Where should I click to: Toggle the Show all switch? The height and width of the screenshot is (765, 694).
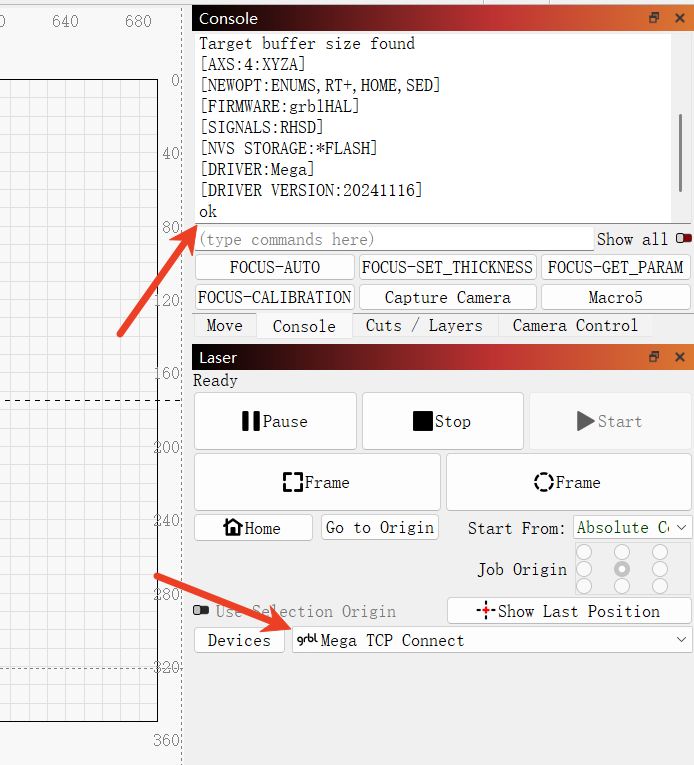(684, 239)
